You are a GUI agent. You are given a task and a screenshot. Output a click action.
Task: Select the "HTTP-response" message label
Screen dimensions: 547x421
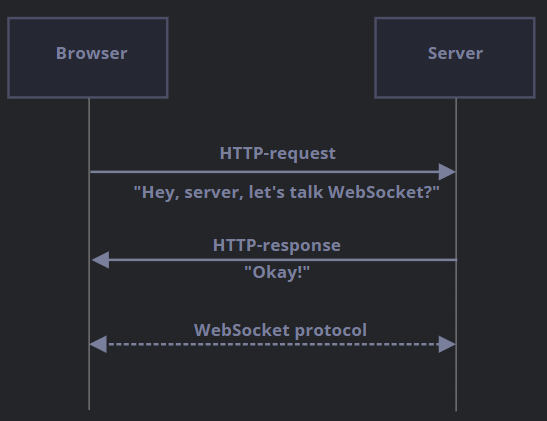coord(277,245)
